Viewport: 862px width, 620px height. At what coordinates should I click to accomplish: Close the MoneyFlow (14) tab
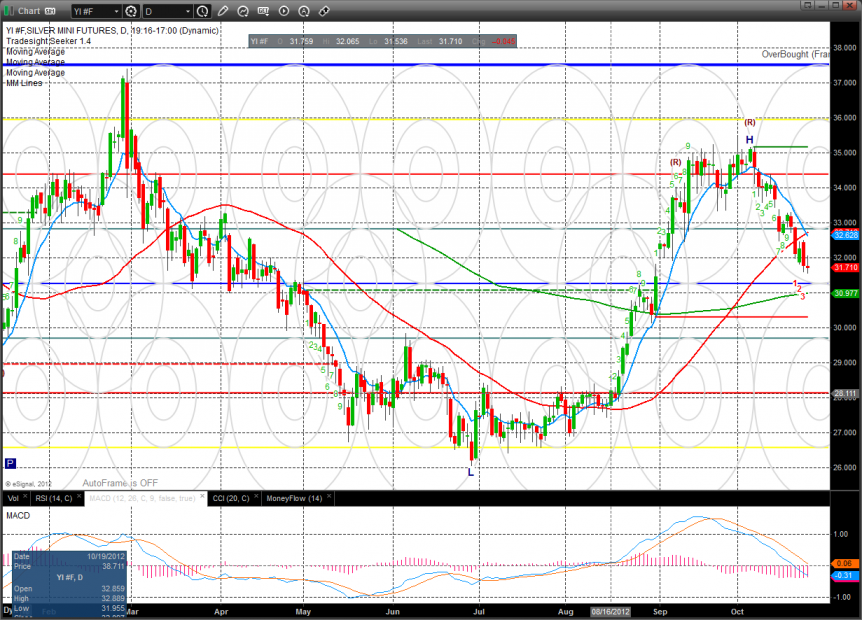tap(329, 496)
